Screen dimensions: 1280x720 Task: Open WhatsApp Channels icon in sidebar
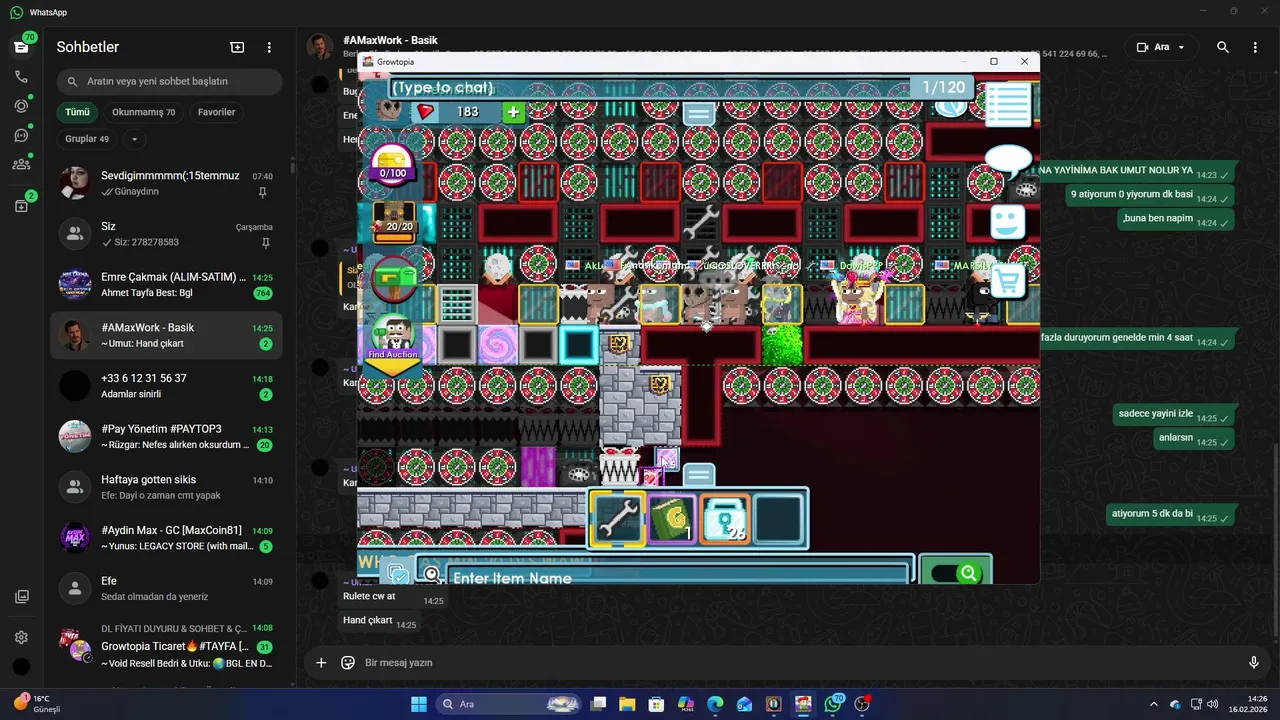coord(21,135)
